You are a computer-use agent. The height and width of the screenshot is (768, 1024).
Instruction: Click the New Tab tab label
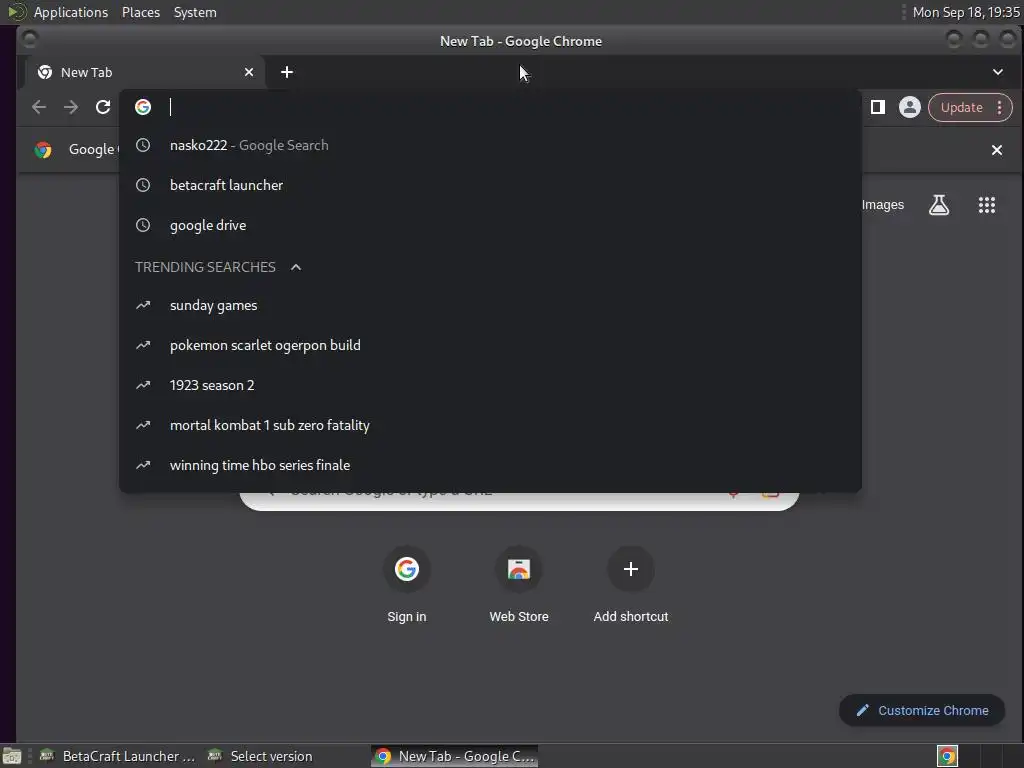coord(86,72)
